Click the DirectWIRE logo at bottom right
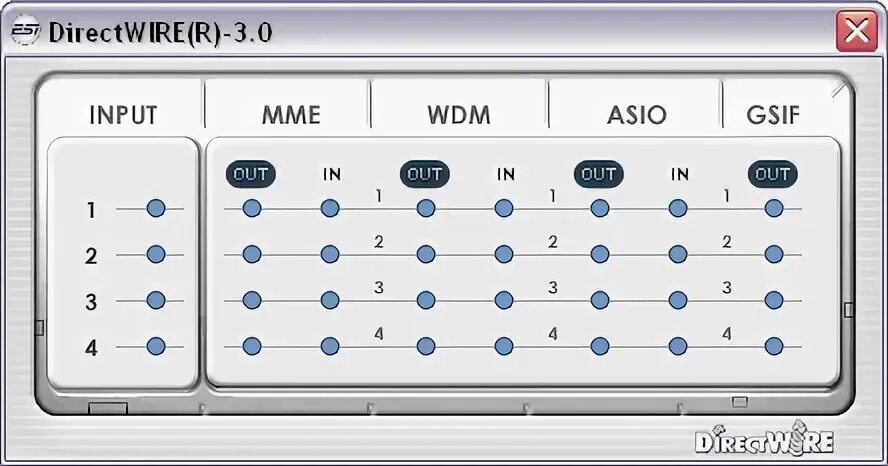Viewport: 888px width, 466px height. 765,439
